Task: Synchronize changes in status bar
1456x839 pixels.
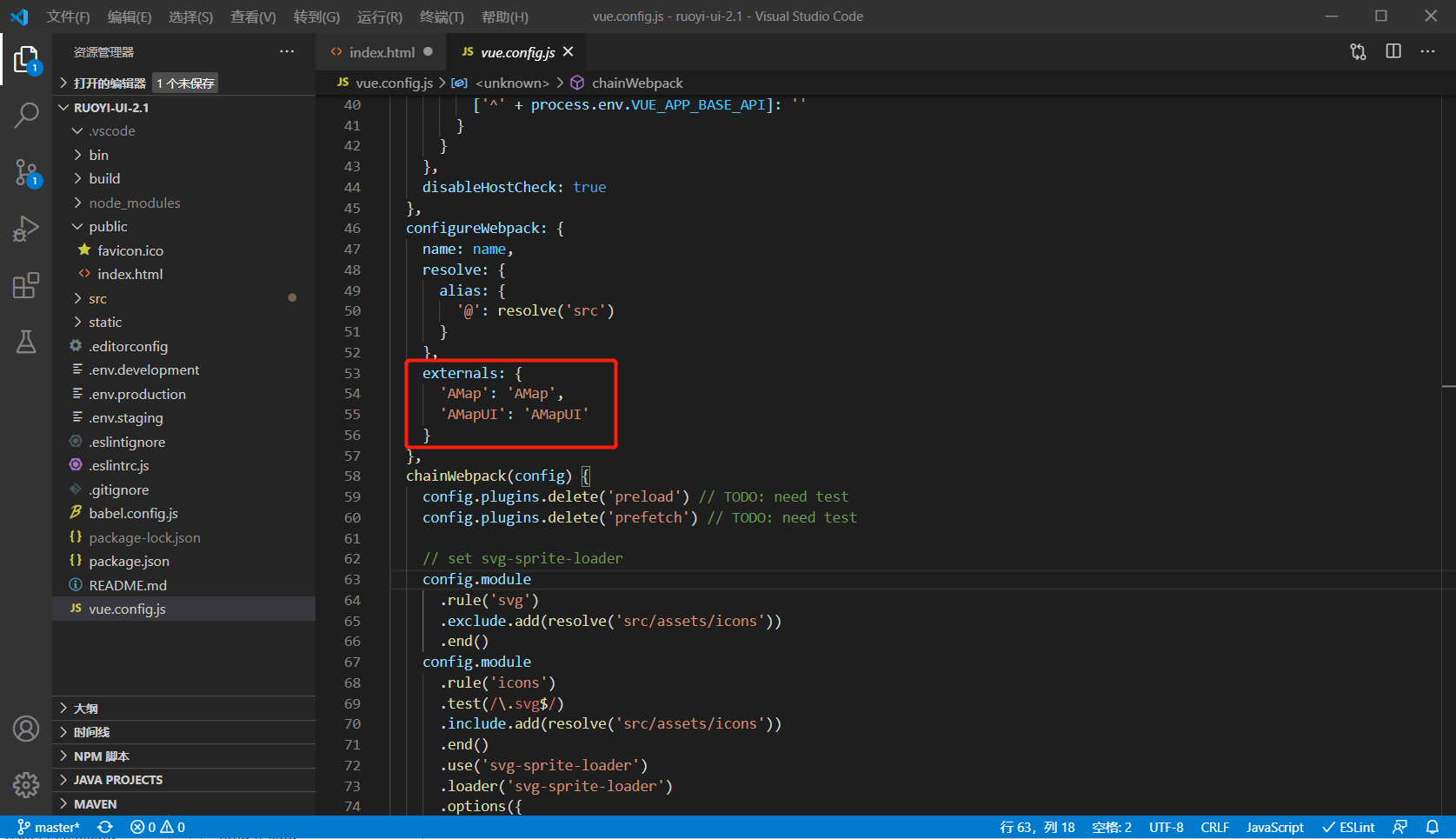Action: [105, 827]
